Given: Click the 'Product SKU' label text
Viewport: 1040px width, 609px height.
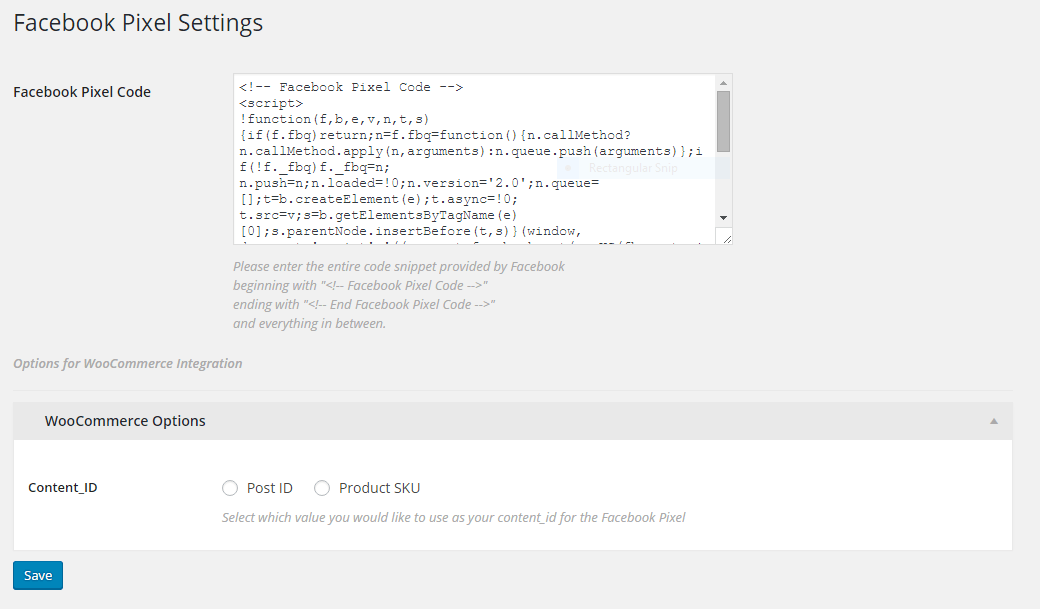Looking at the screenshot, I should pyautogui.click(x=379, y=488).
